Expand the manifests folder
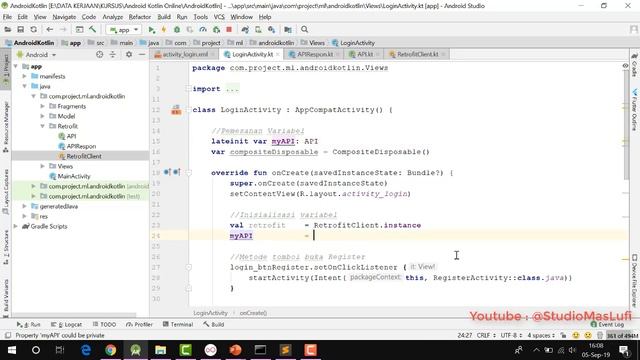 (x=24, y=76)
